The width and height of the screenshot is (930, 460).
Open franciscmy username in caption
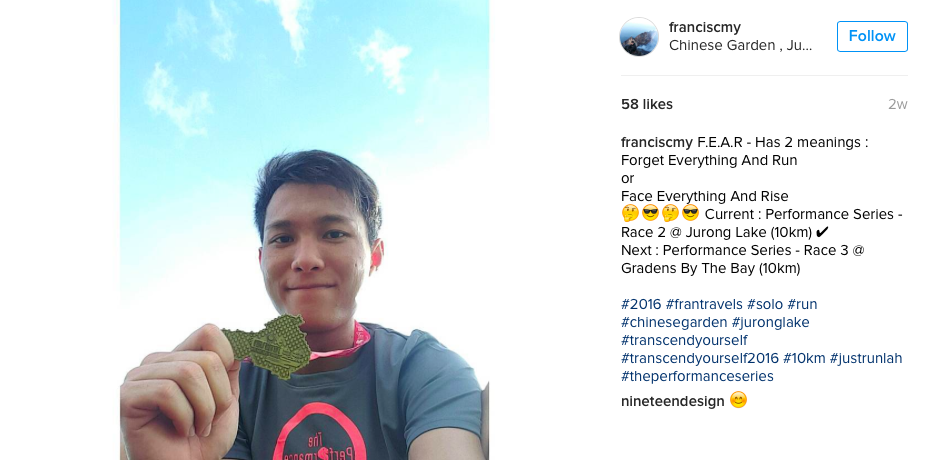pos(657,142)
